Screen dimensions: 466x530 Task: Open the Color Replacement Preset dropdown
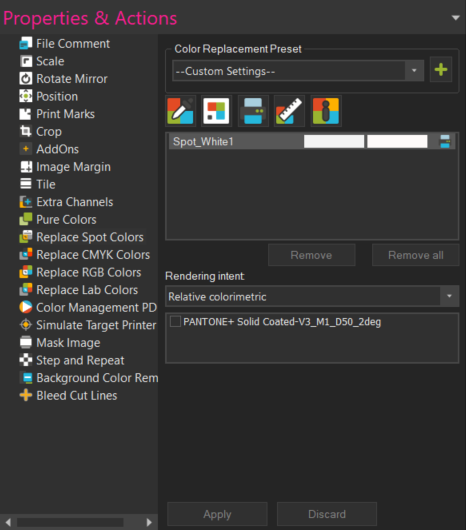pyautogui.click(x=298, y=71)
